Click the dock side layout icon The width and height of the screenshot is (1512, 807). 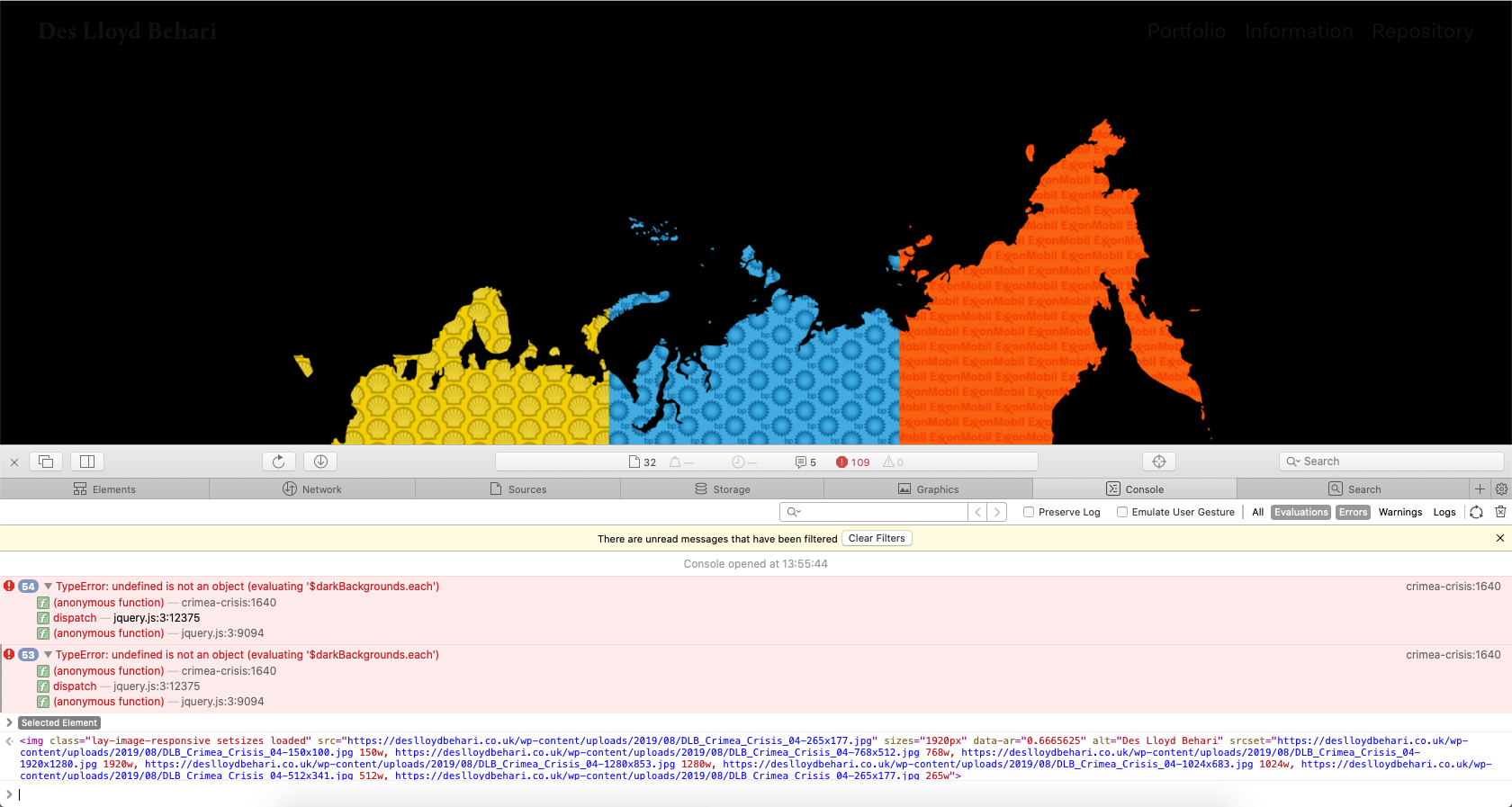tap(87, 462)
